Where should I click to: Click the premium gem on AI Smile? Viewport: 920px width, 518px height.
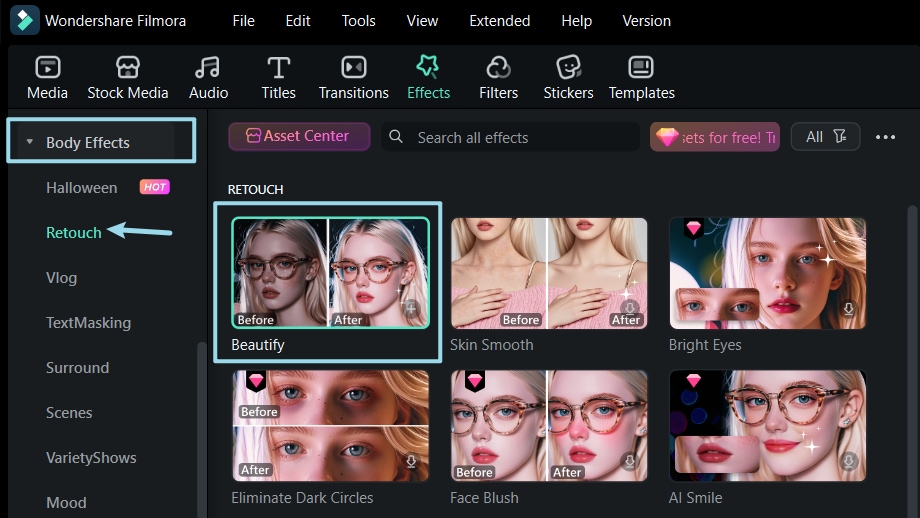click(x=694, y=381)
